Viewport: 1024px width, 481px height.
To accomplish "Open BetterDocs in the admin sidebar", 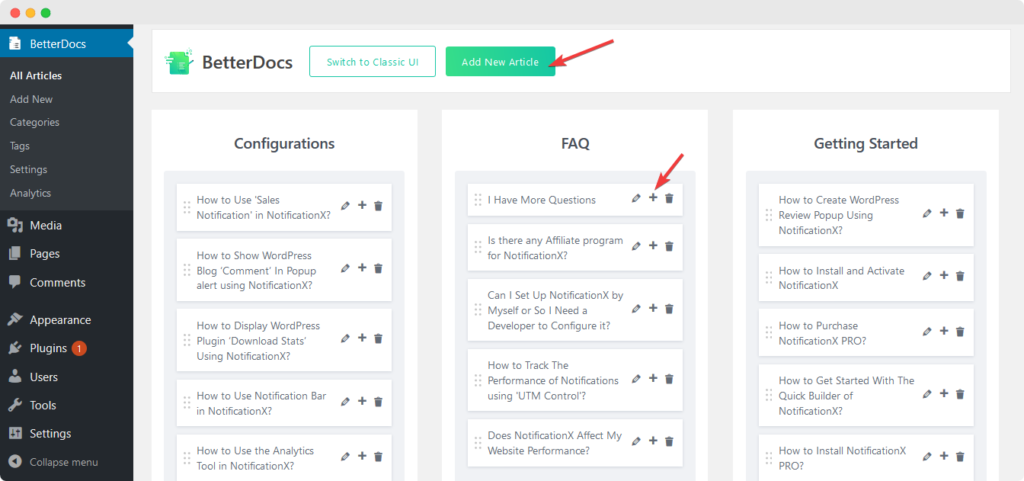I will click(67, 44).
